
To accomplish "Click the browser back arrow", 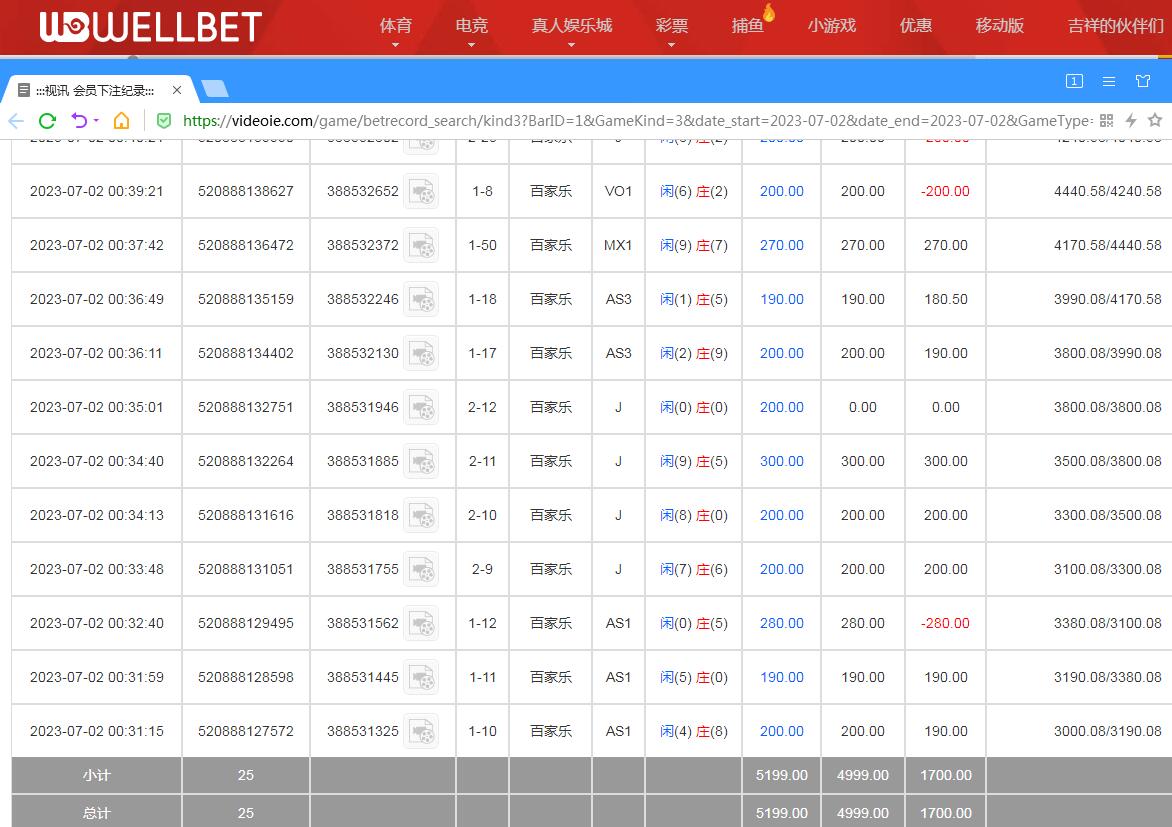I will click(16, 121).
